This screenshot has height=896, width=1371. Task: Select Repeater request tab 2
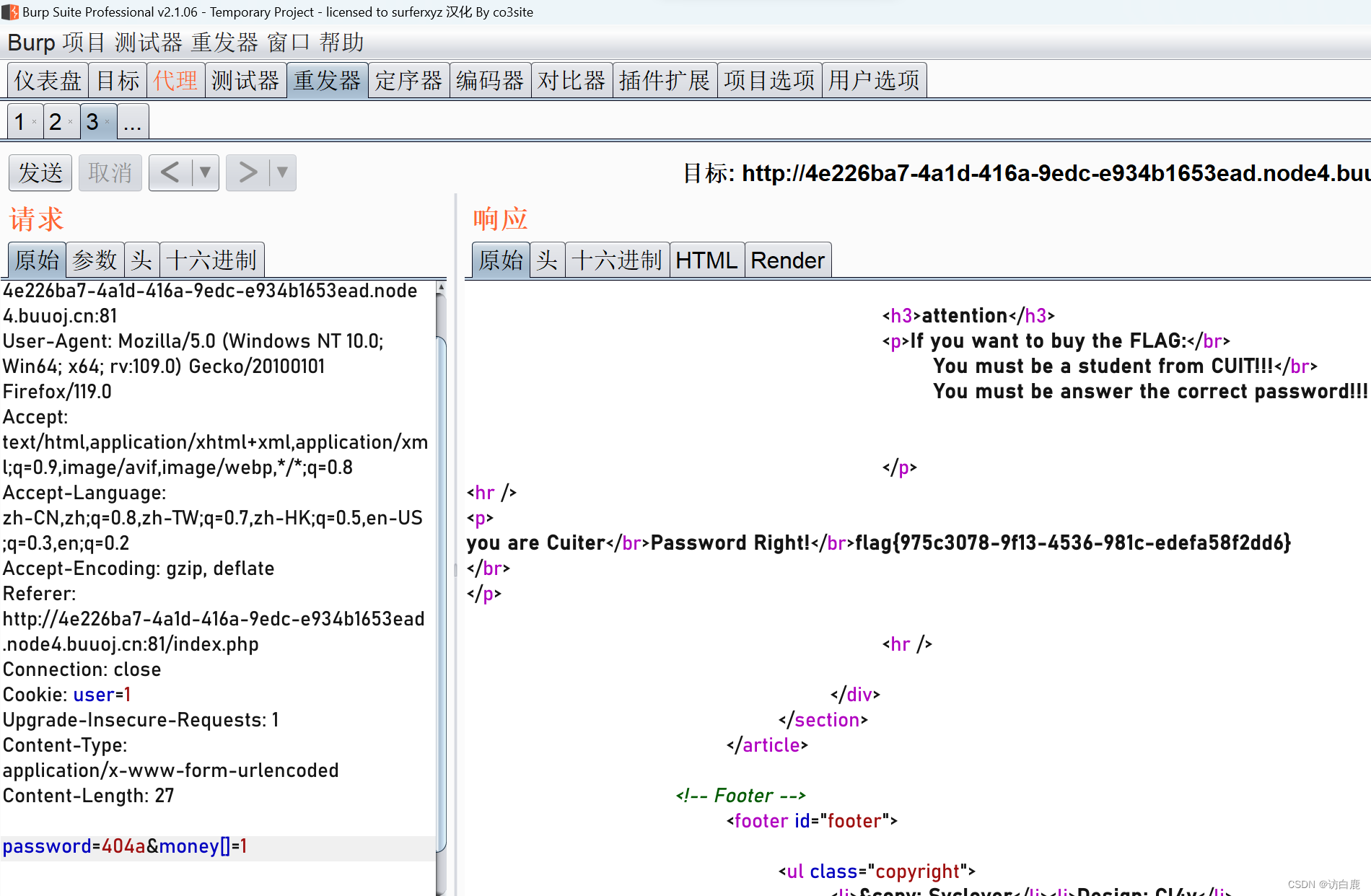point(56,122)
